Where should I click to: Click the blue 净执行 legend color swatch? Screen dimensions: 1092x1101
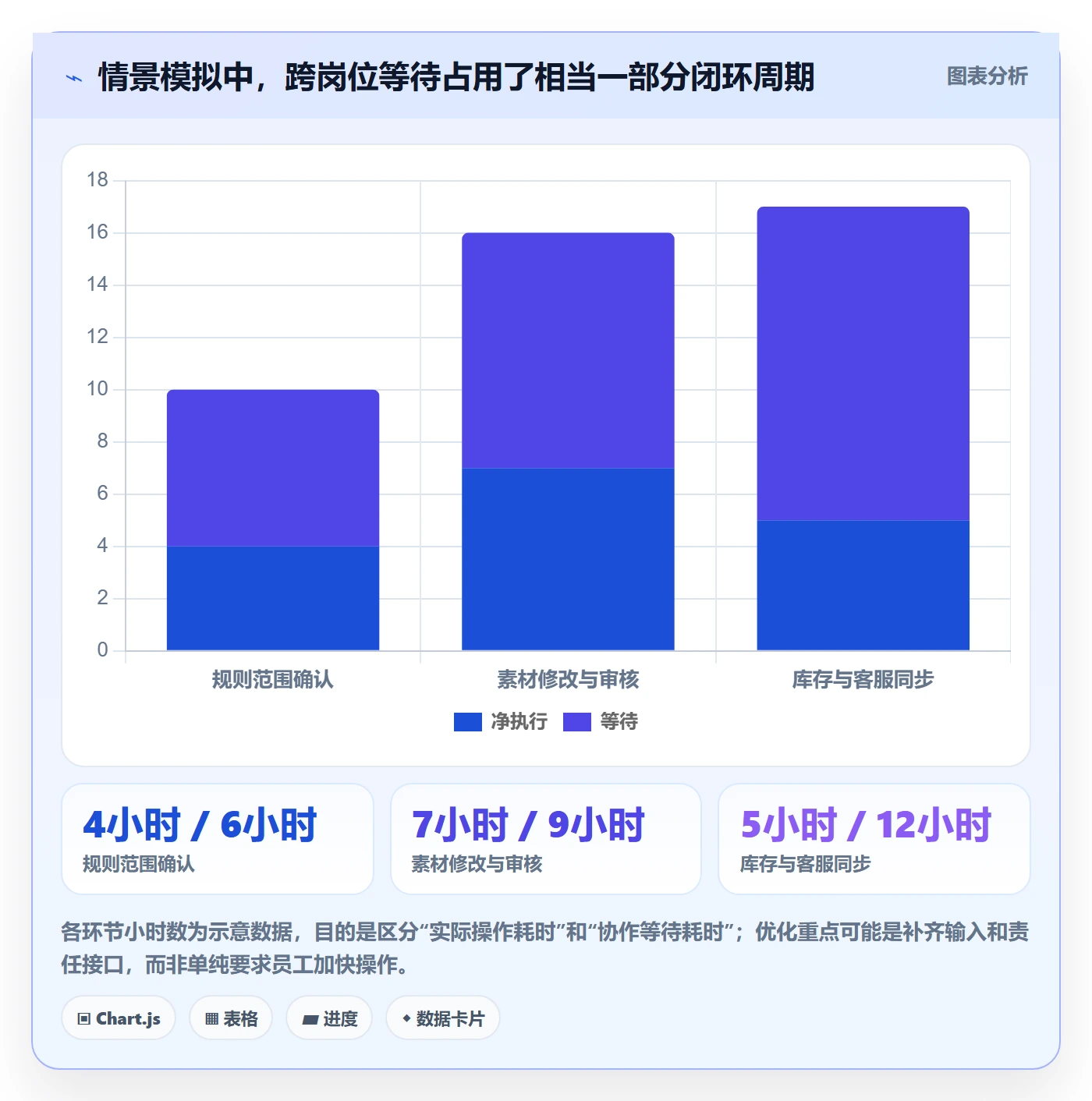468,722
